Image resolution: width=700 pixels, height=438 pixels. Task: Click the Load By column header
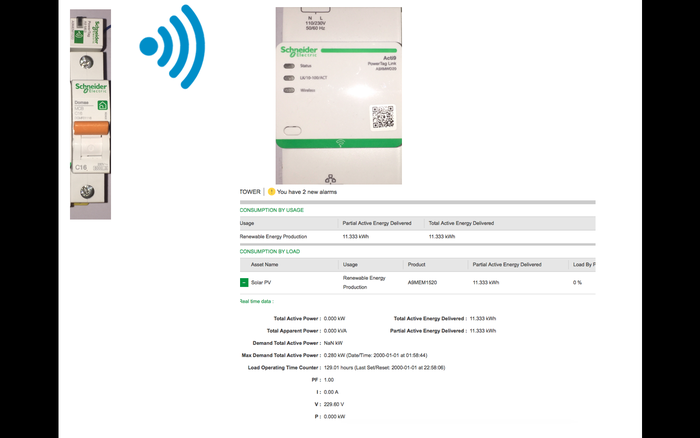point(584,265)
